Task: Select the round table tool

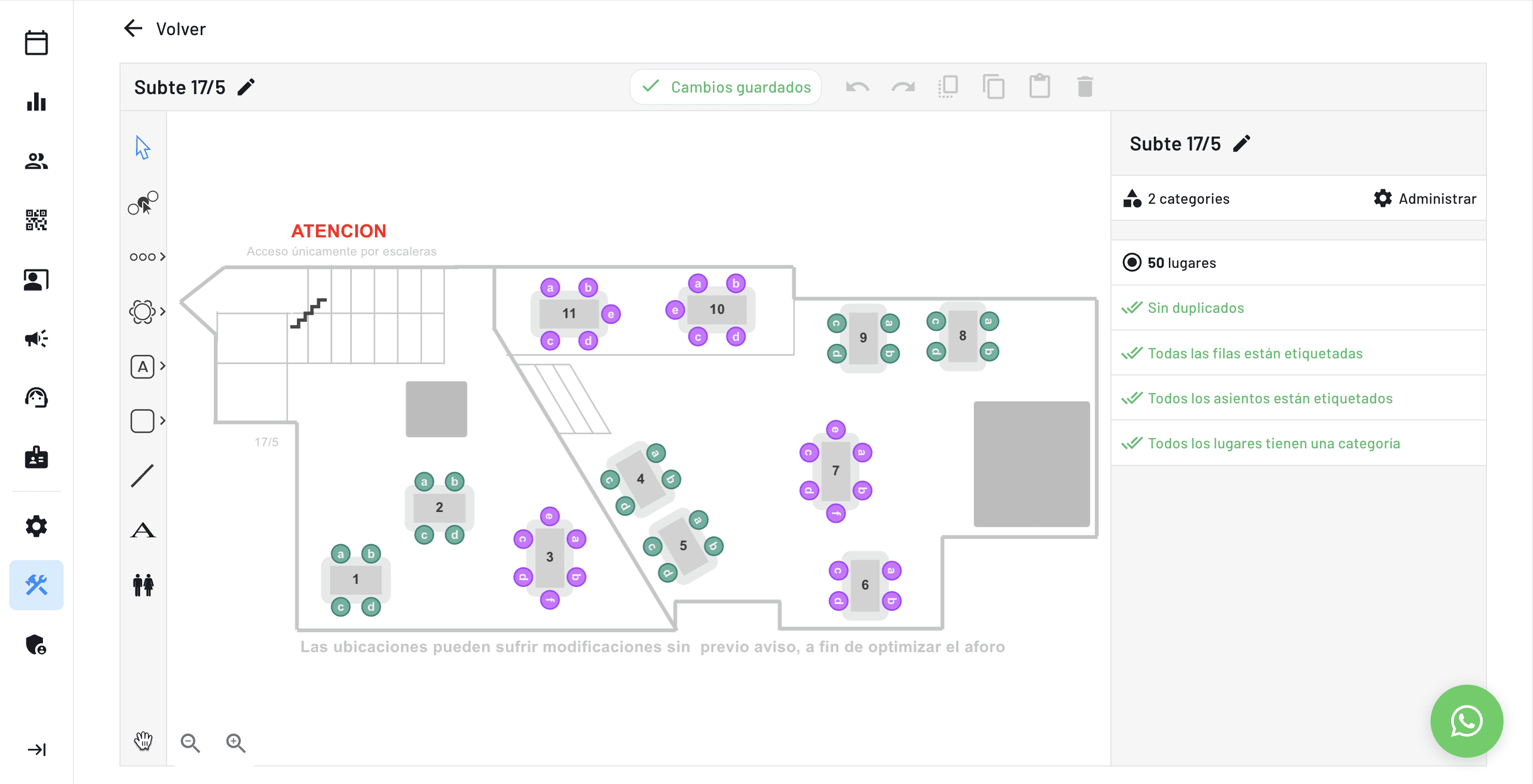Action: click(x=142, y=311)
